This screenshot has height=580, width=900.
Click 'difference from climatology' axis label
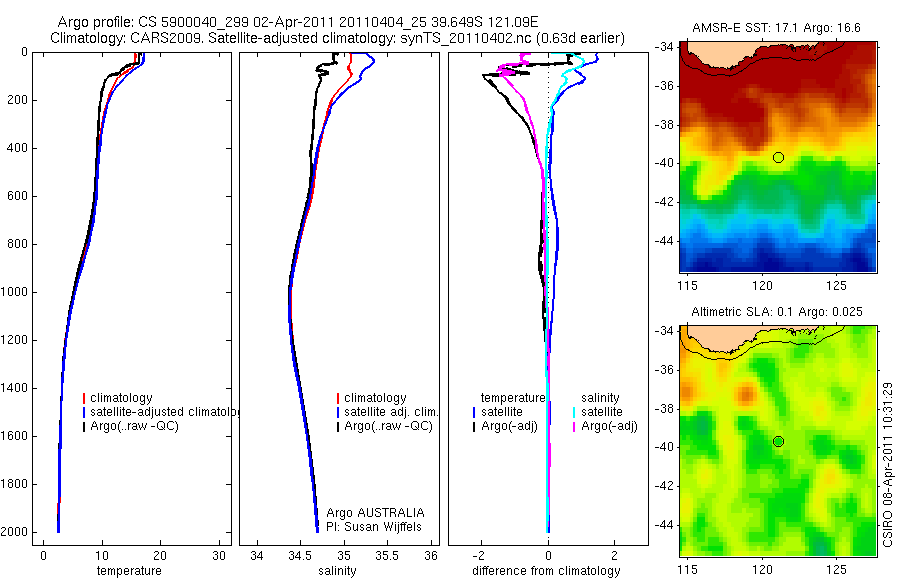(x=546, y=571)
